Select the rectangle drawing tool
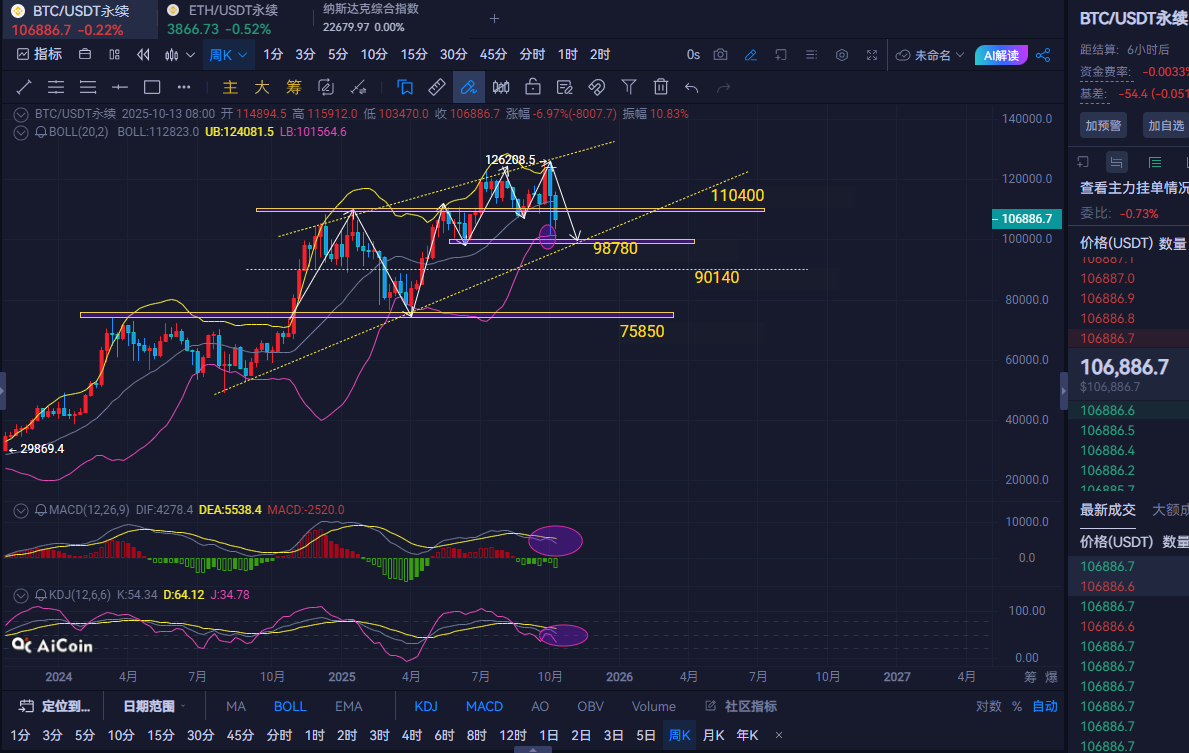The width and height of the screenshot is (1189, 753). coord(152,87)
